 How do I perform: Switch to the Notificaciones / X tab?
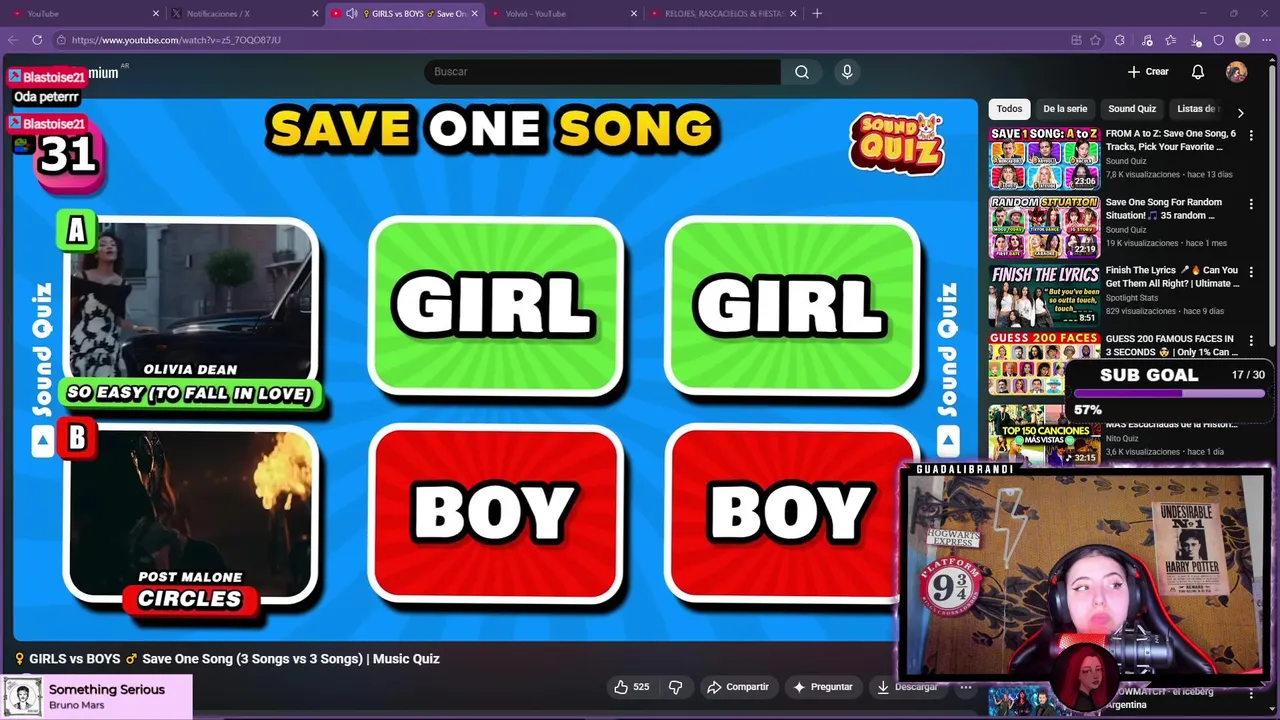click(x=243, y=13)
